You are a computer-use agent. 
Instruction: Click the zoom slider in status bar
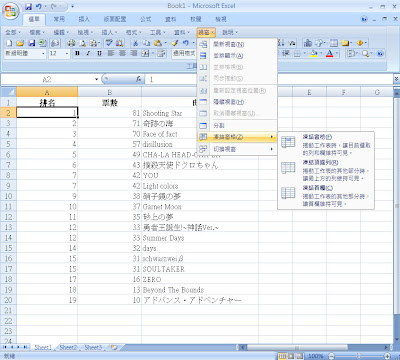coord(359,356)
